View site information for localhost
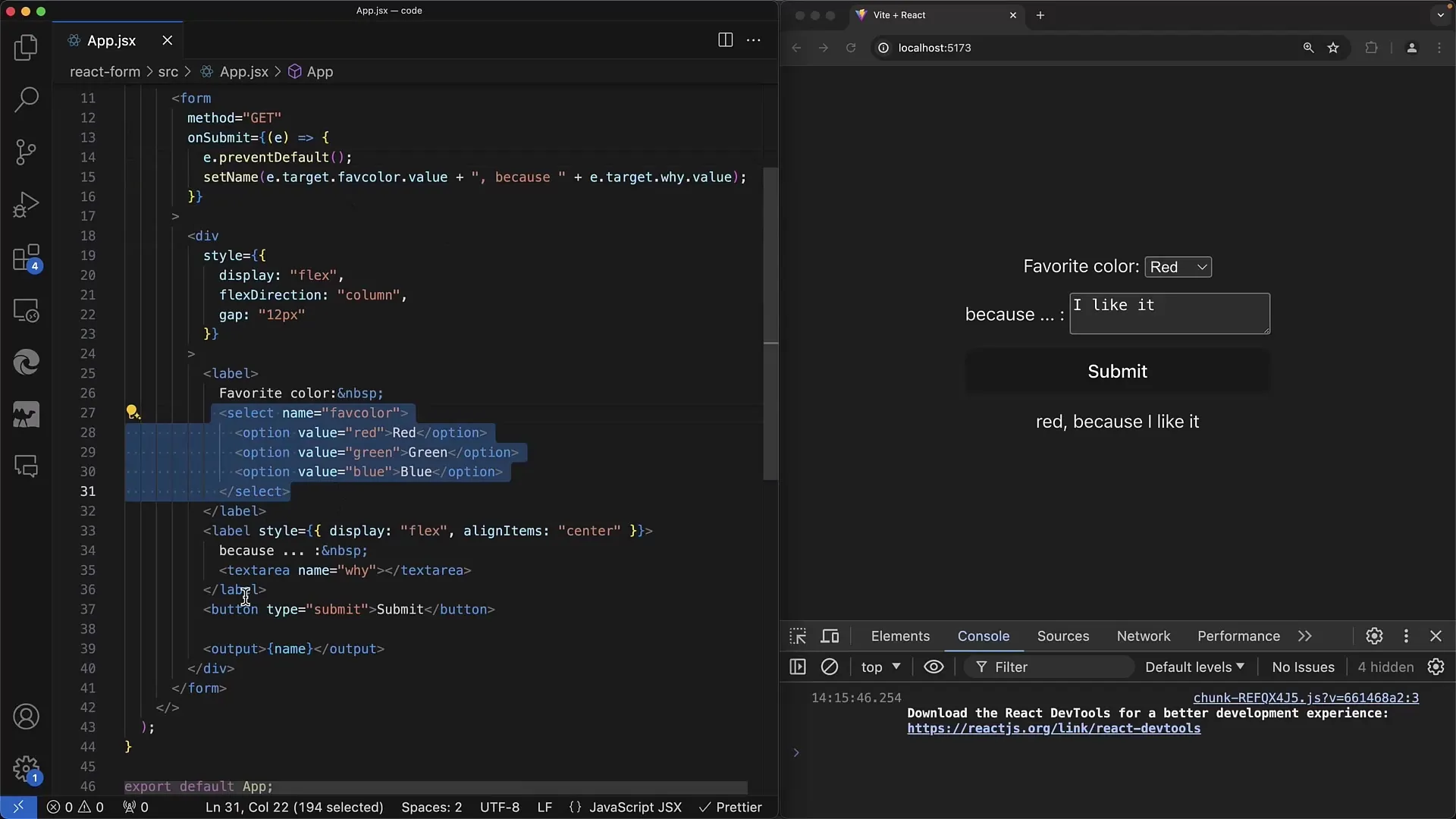 point(883,48)
